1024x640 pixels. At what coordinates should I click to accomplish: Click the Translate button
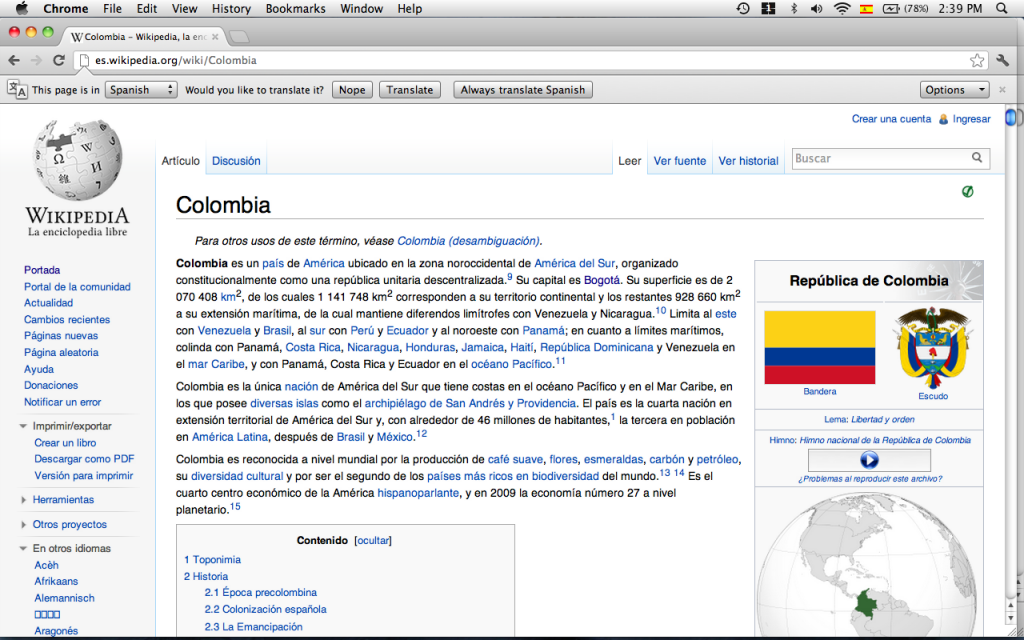click(x=409, y=89)
